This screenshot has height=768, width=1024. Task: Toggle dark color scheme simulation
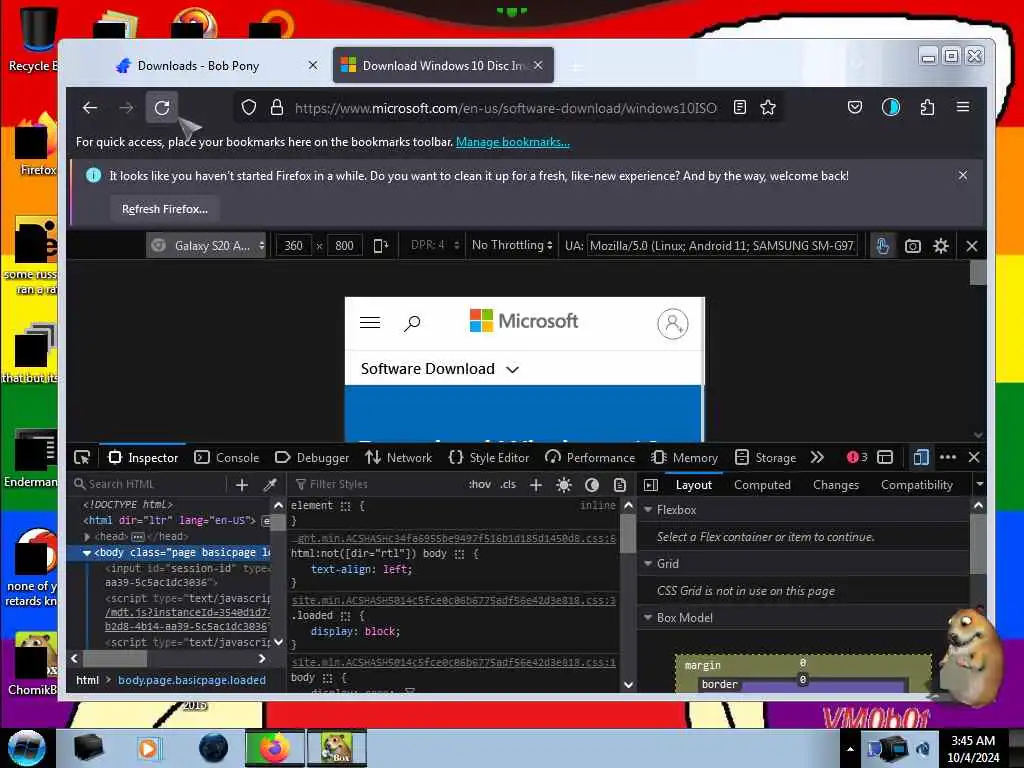(592, 485)
